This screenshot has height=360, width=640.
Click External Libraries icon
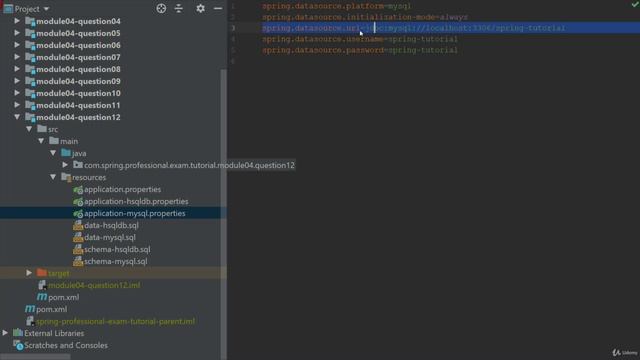[x=18, y=333]
